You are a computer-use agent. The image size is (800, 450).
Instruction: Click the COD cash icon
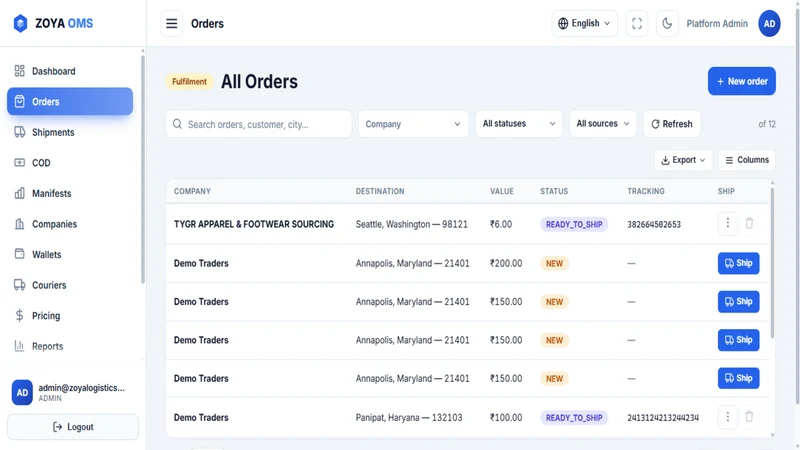pyautogui.click(x=19, y=163)
